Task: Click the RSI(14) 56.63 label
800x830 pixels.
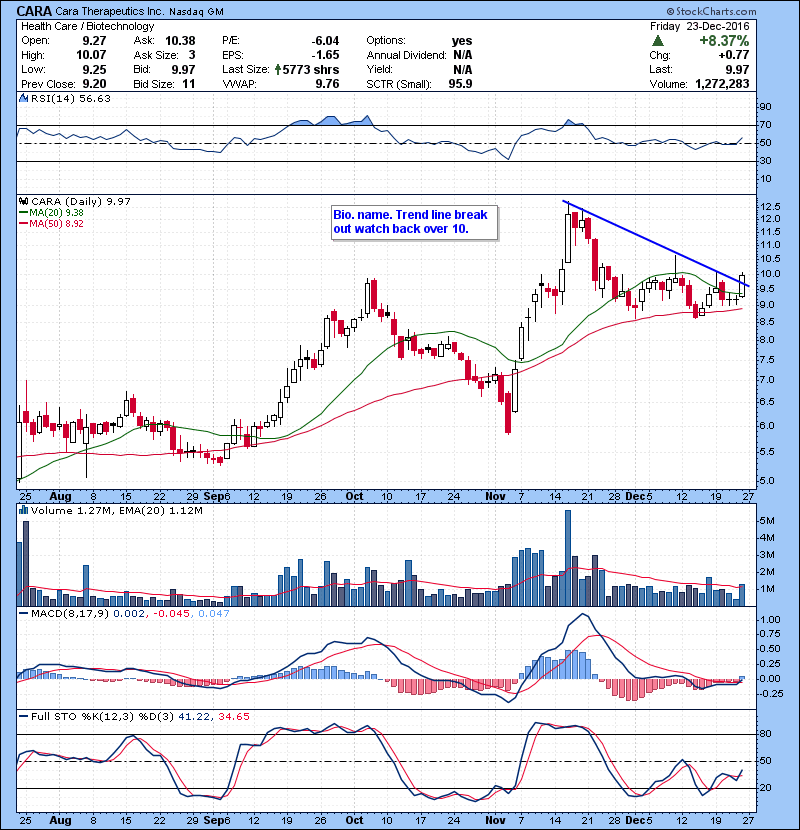Action: [71, 98]
